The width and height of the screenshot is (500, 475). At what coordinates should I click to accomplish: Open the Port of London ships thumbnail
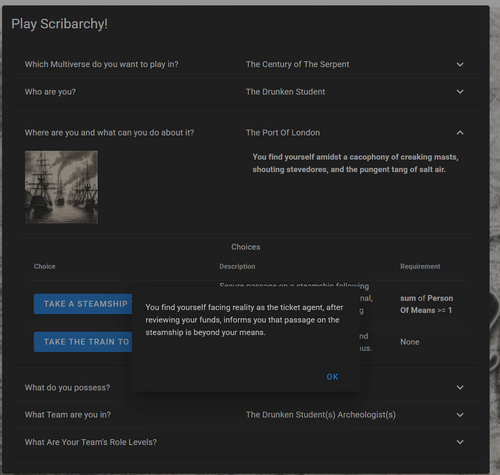tap(61, 187)
